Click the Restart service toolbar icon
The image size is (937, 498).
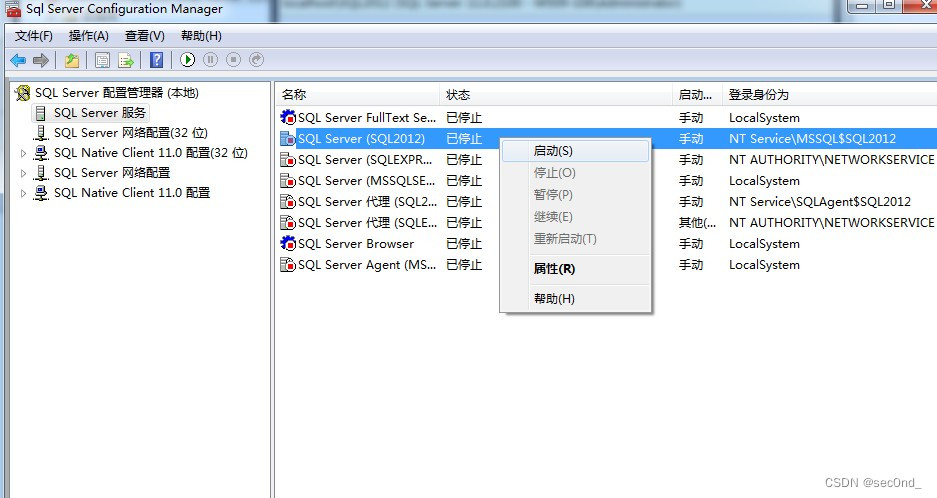point(256,60)
